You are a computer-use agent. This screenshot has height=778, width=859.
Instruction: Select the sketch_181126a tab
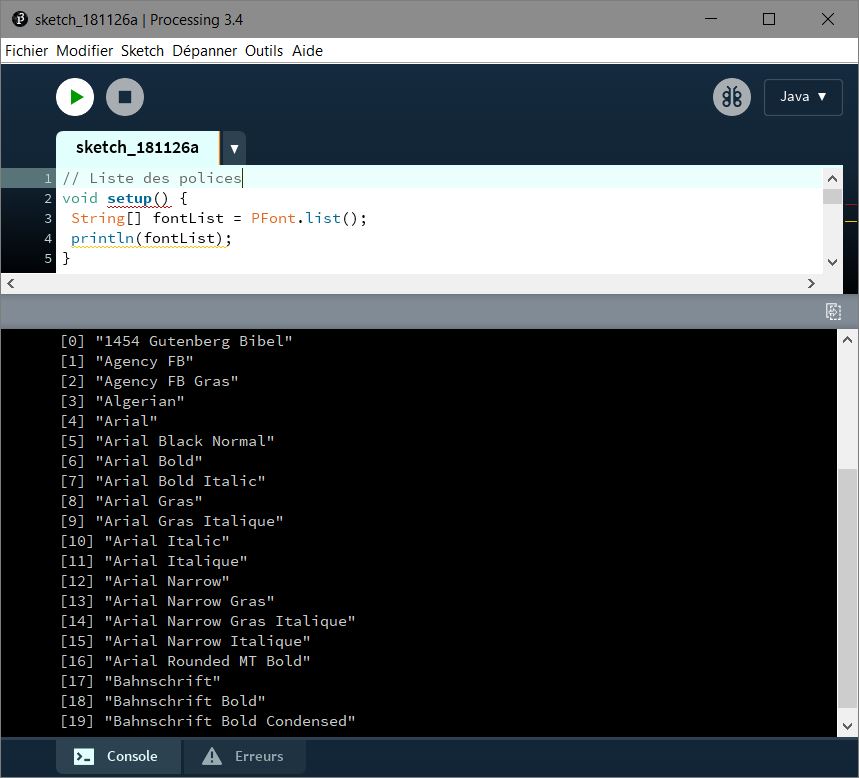tap(137, 148)
